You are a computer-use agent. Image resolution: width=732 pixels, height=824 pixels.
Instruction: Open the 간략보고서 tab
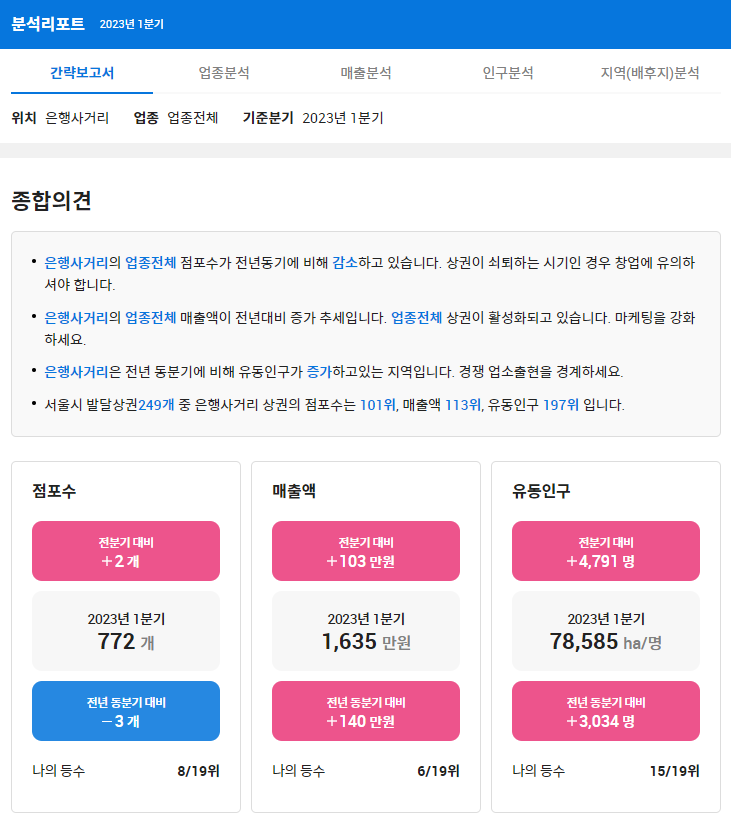[x=82, y=73]
